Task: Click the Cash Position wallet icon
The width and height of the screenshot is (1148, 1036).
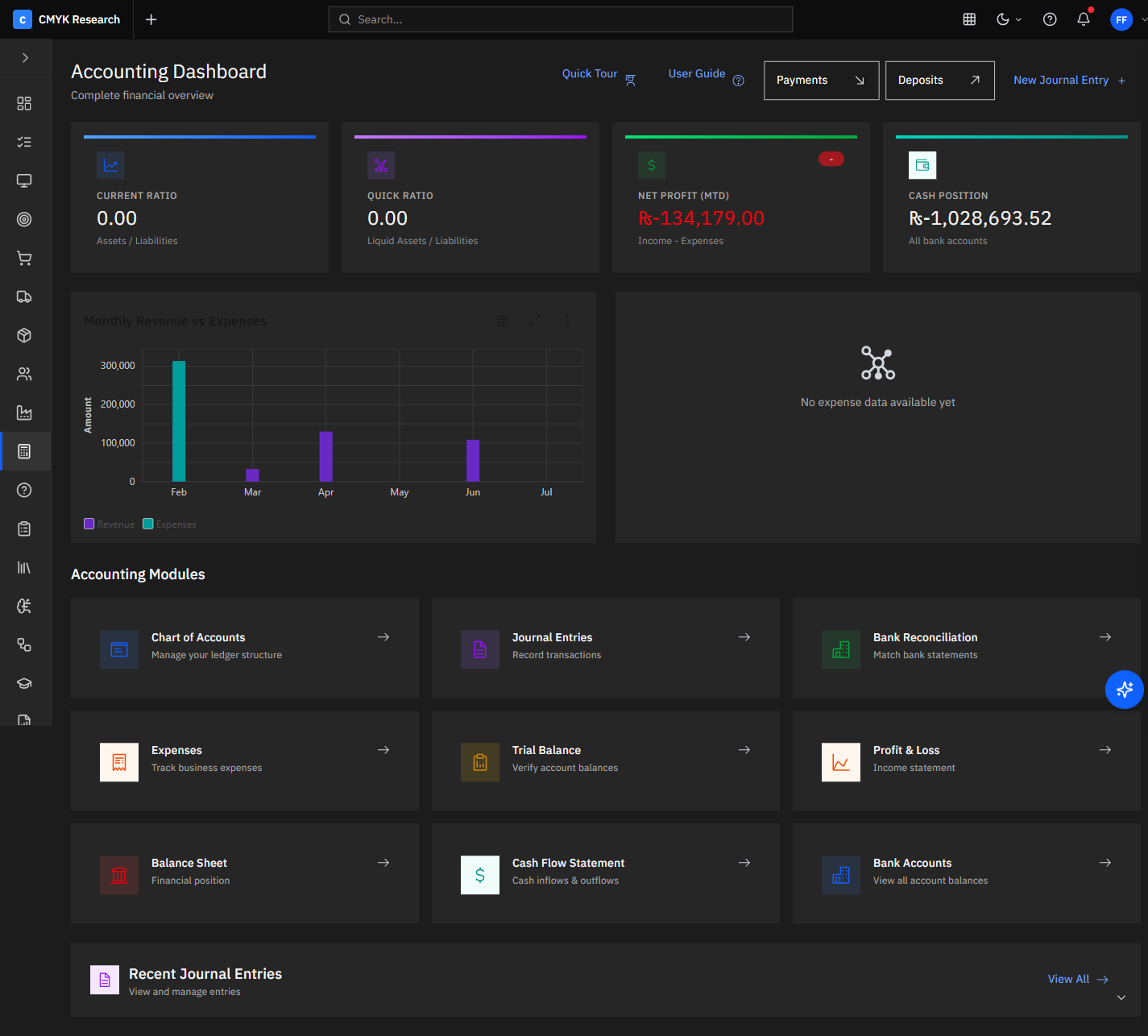Action: [922, 165]
